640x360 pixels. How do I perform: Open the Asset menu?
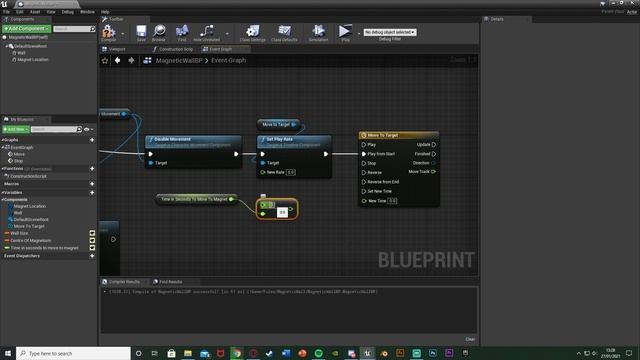(x=35, y=12)
